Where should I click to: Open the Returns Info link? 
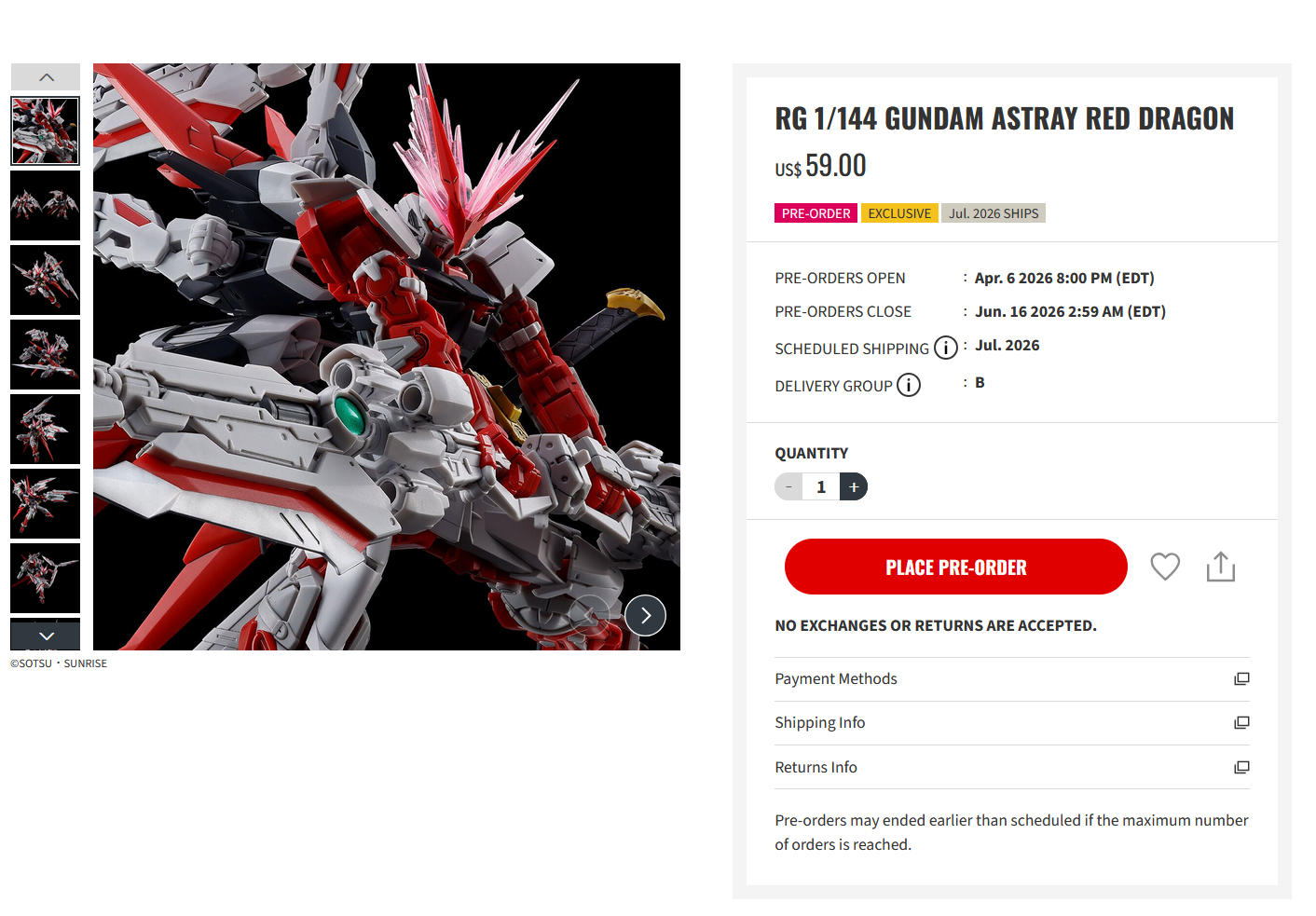pyautogui.click(x=816, y=768)
